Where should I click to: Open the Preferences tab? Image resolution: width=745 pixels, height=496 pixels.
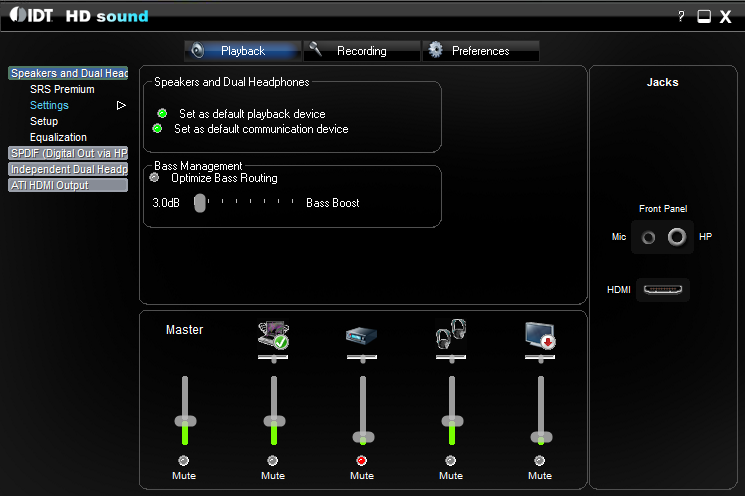click(x=480, y=51)
